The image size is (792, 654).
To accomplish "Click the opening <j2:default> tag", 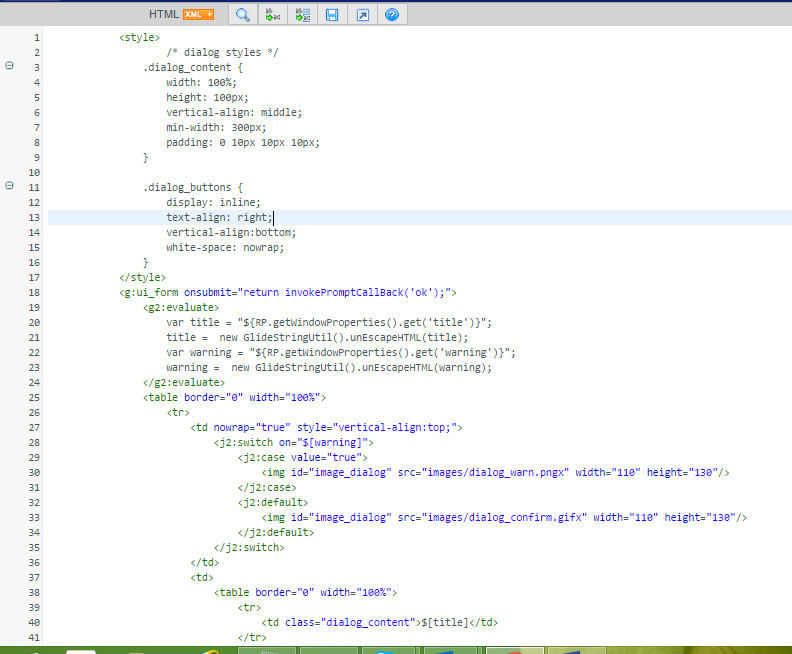I will (x=273, y=502).
